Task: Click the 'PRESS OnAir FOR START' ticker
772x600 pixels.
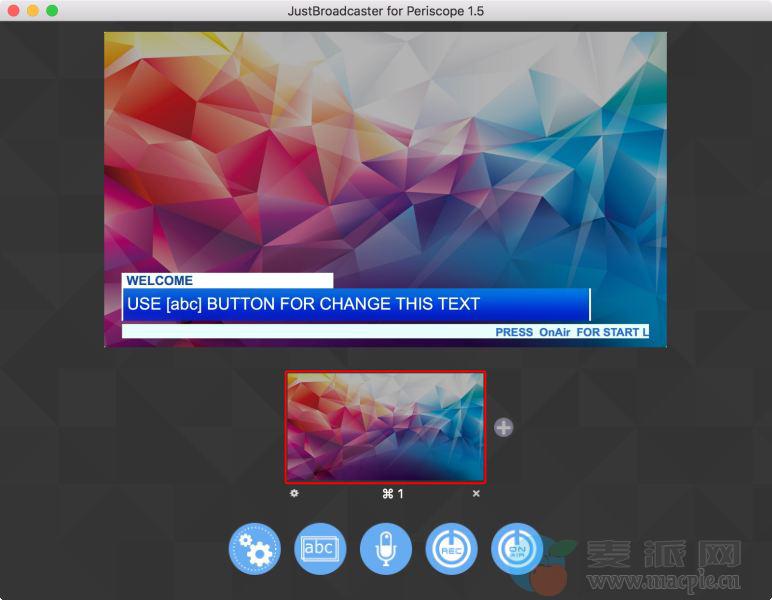Action: tap(571, 332)
